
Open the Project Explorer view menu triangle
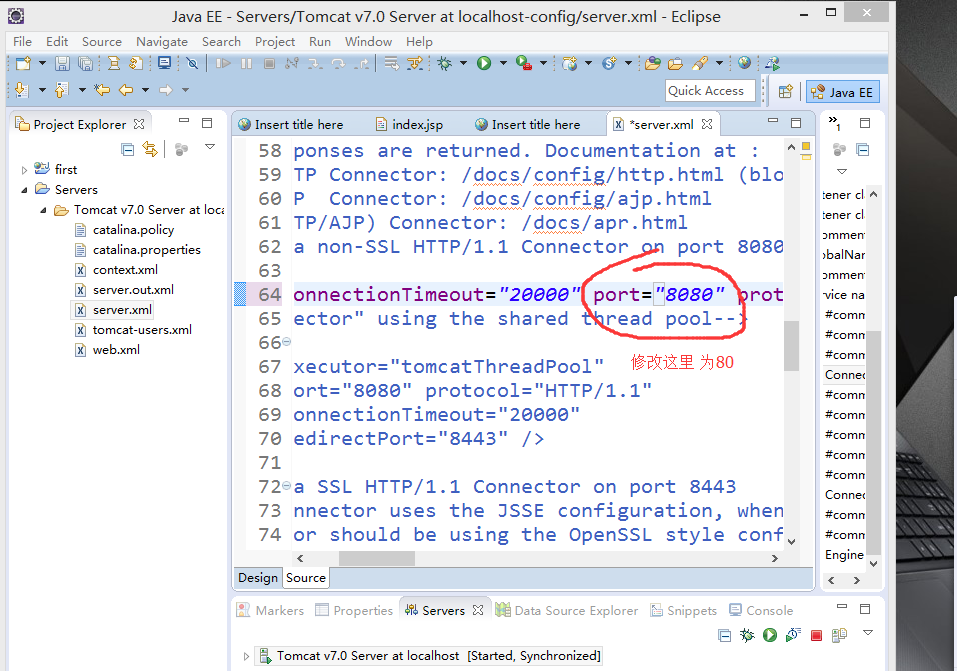pos(210,147)
